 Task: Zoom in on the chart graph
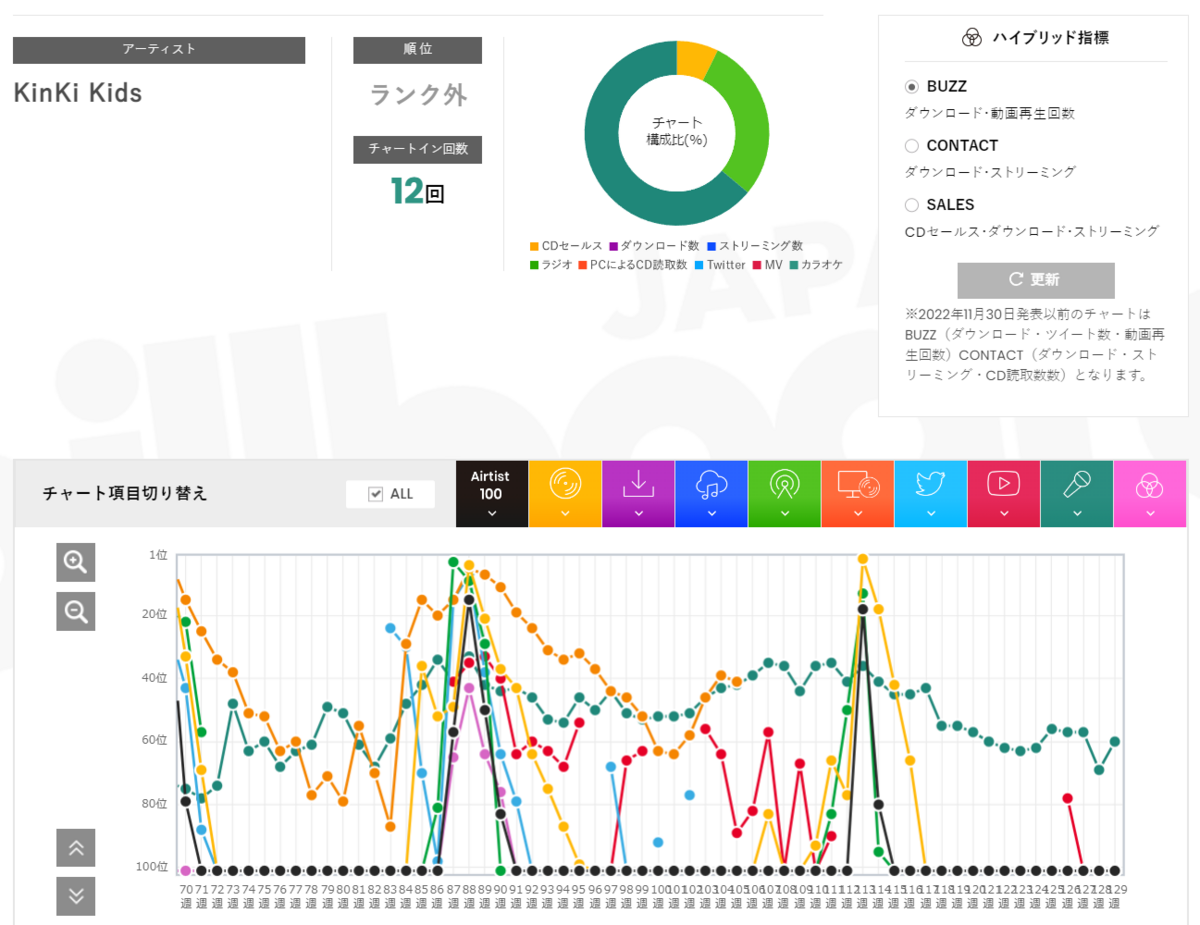click(76, 562)
